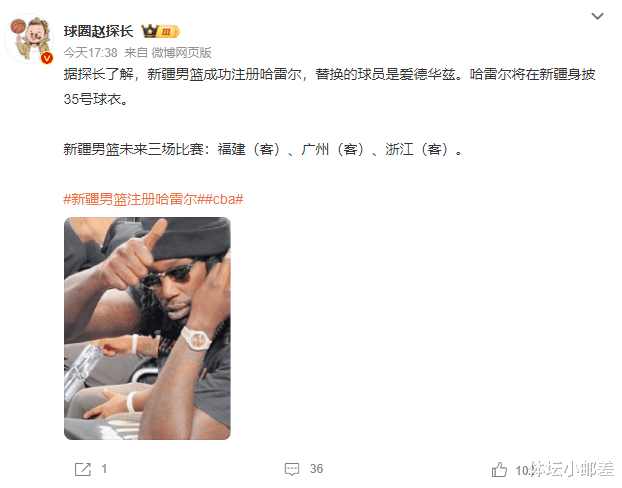Viewport: 622px width, 488px height.
Task: Click the first paragraph about 哈雷尔 registration
Action: pyautogui.click(x=329, y=75)
